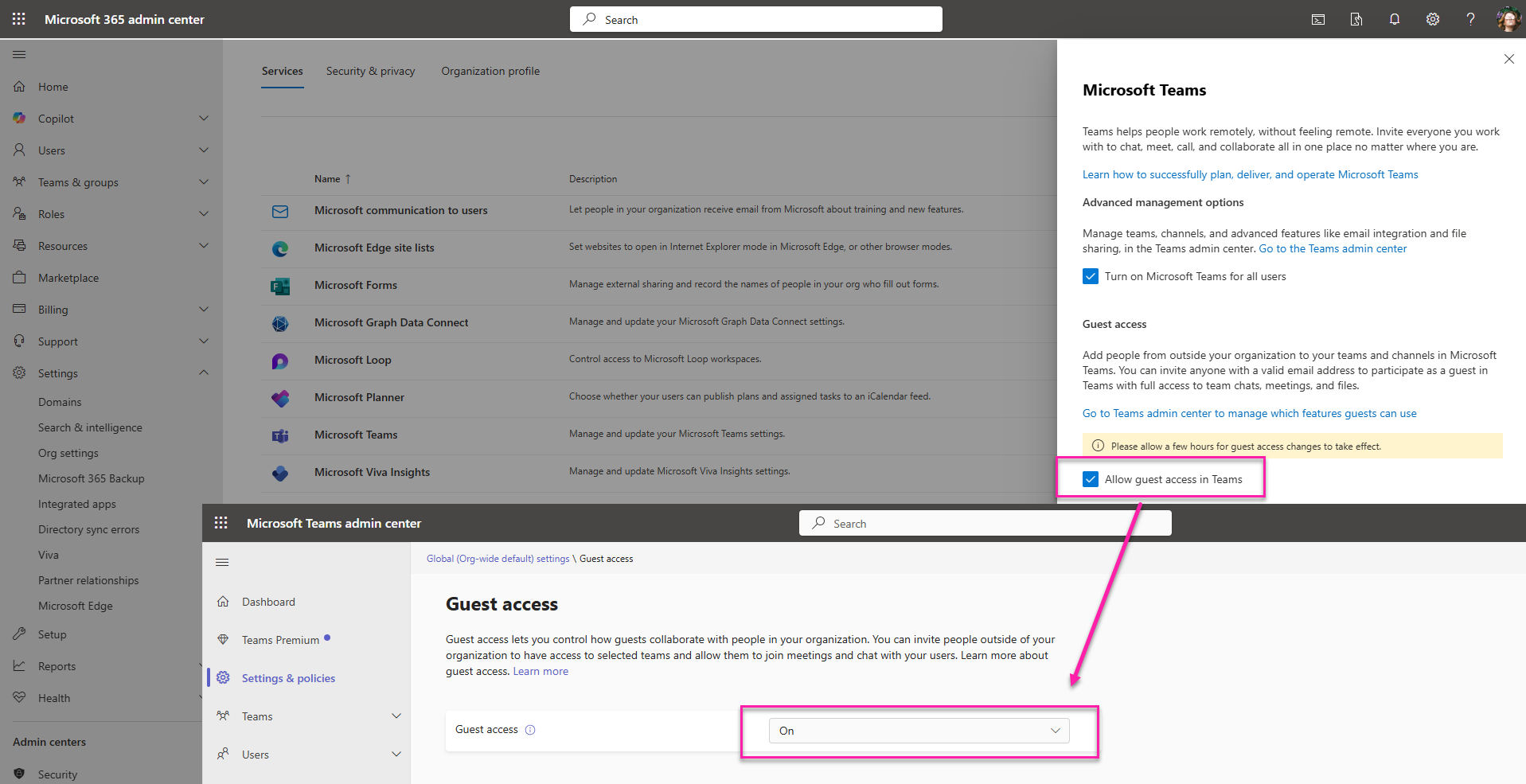1526x784 pixels.
Task: Toggle Allow guest access in Teams checkbox
Action: tap(1091, 479)
